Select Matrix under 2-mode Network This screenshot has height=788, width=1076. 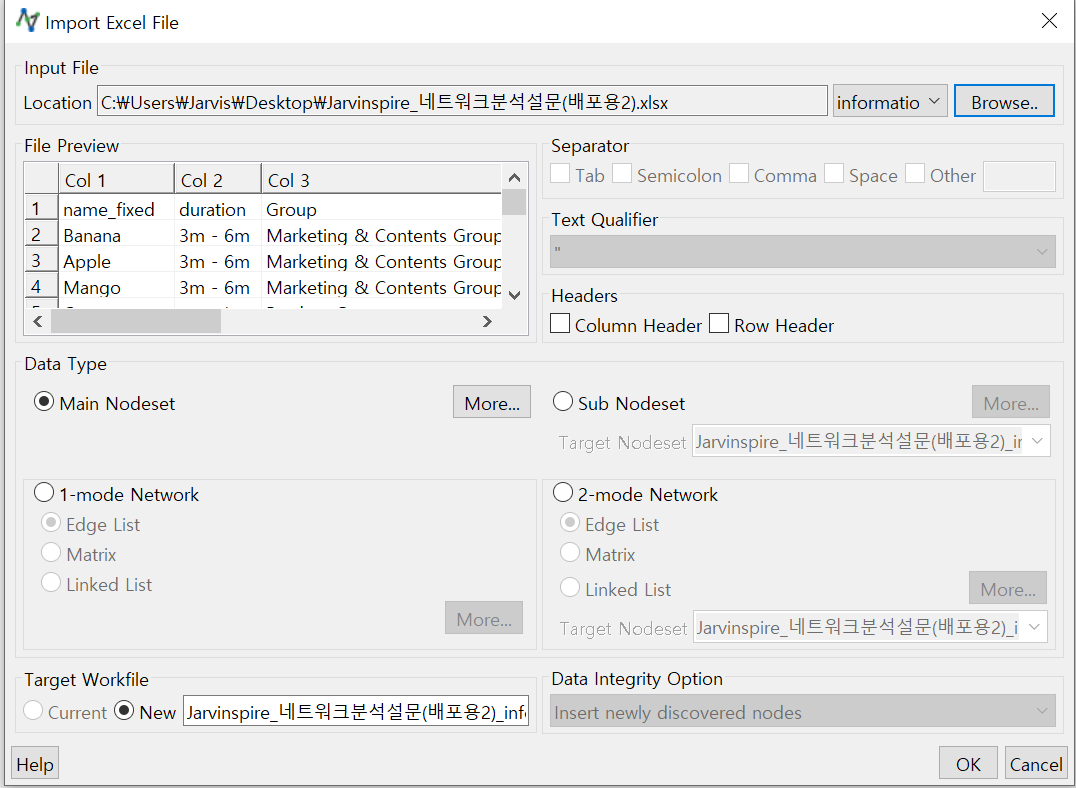click(570, 553)
